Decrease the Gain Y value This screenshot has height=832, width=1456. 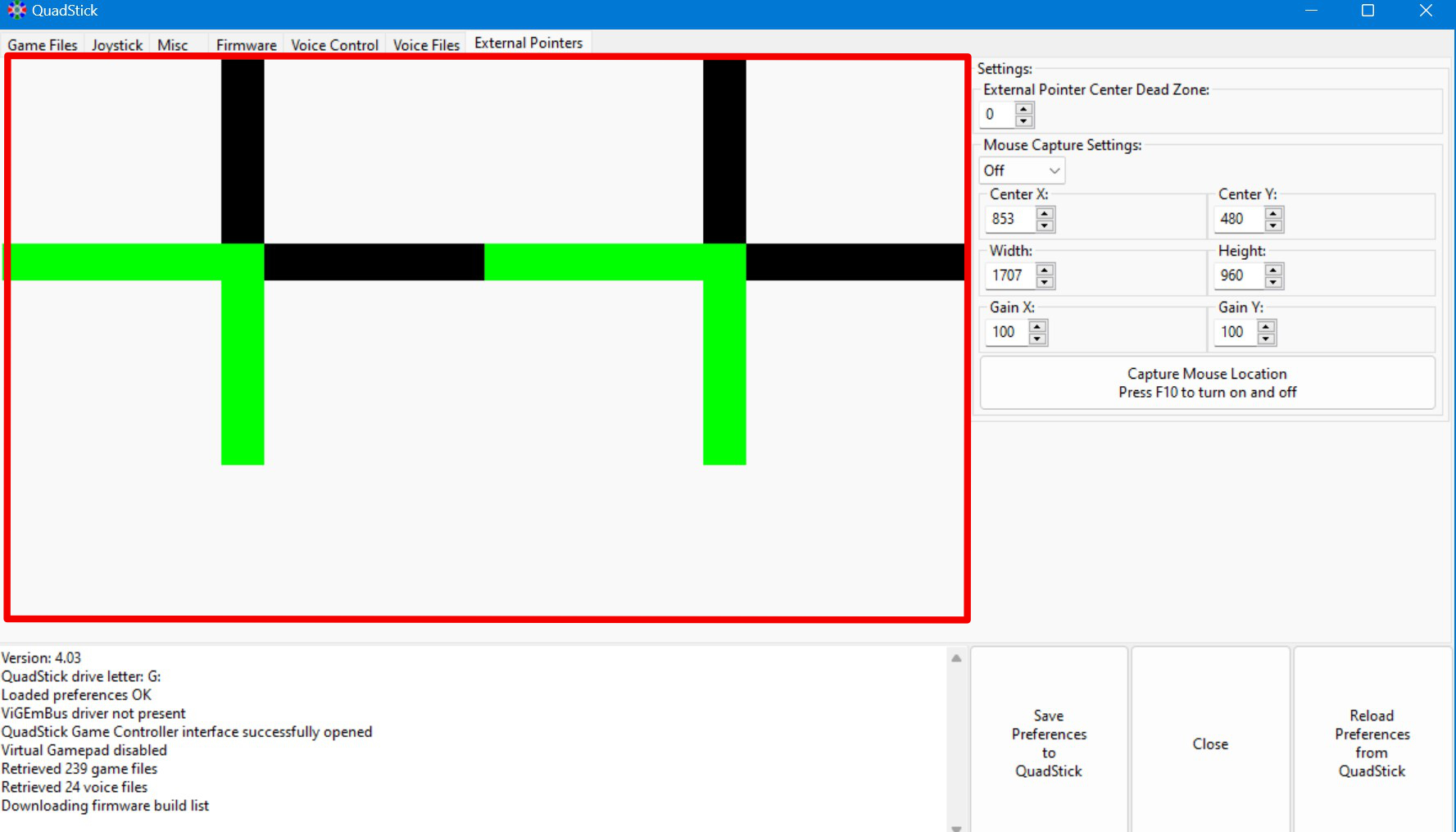pyautogui.click(x=1266, y=339)
